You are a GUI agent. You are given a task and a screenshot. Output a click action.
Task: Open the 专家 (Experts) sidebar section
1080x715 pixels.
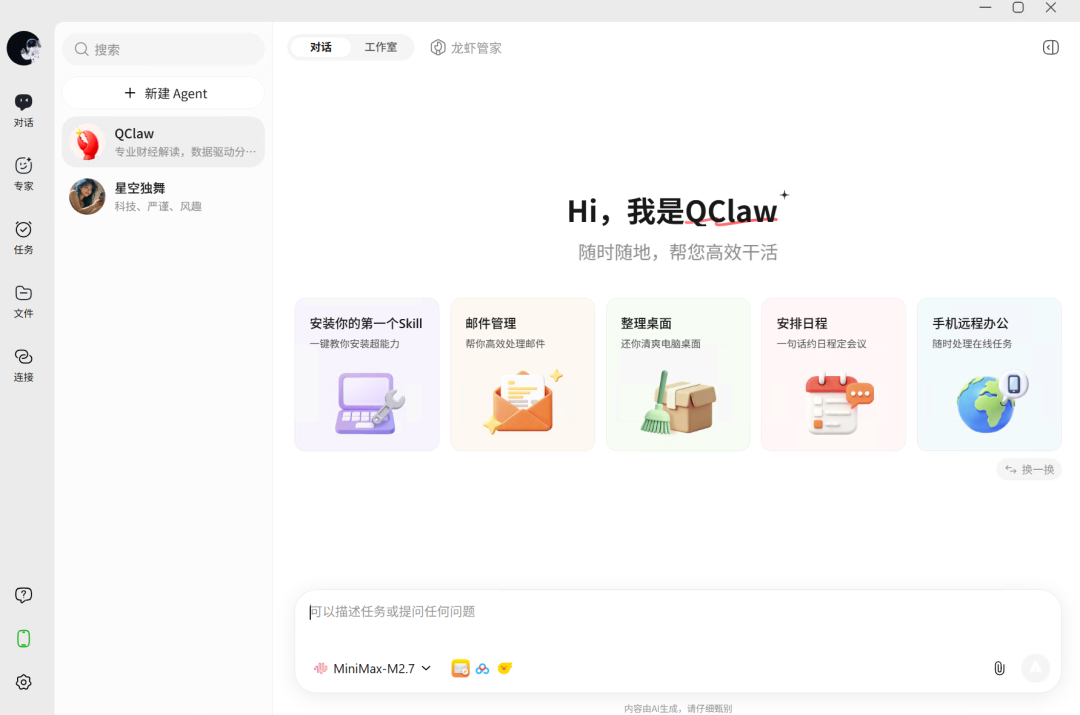(x=24, y=172)
